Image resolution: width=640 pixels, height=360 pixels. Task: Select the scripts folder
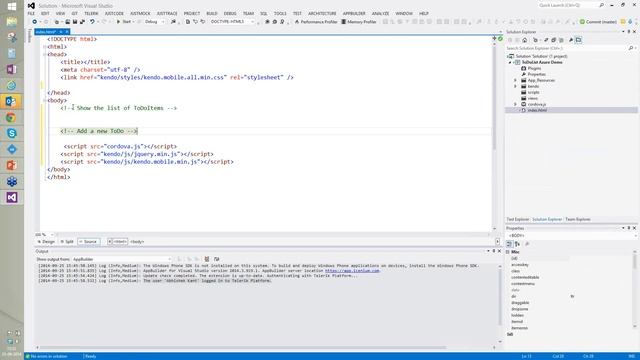click(533, 93)
